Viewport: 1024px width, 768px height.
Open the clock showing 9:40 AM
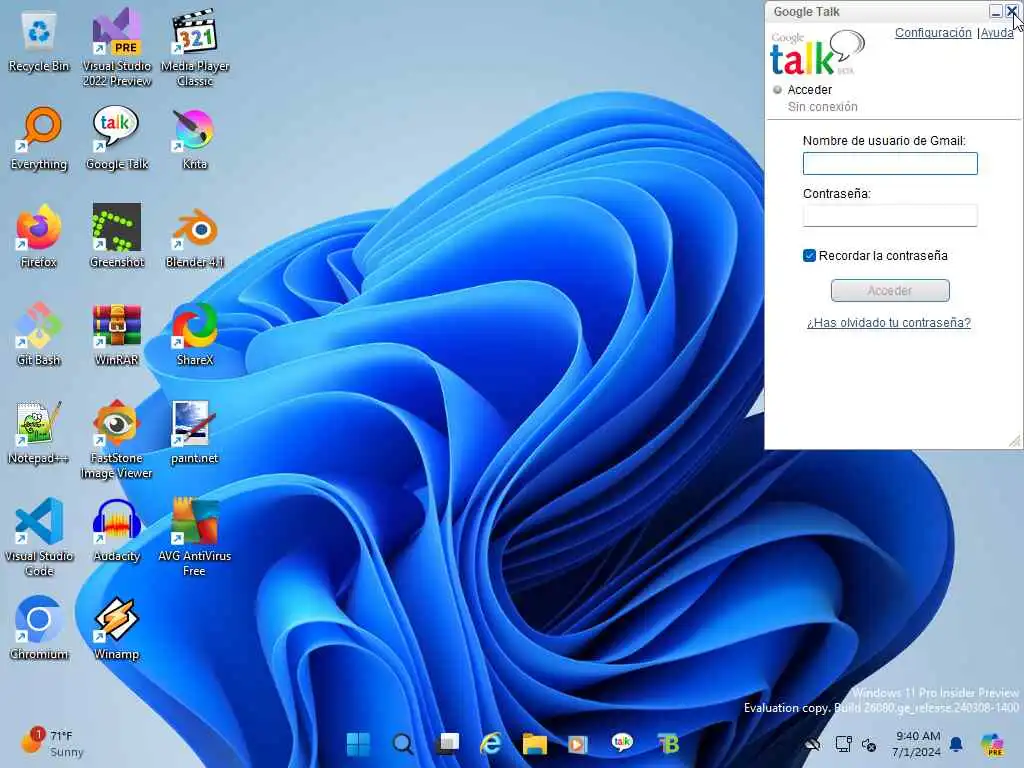click(x=917, y=744)
